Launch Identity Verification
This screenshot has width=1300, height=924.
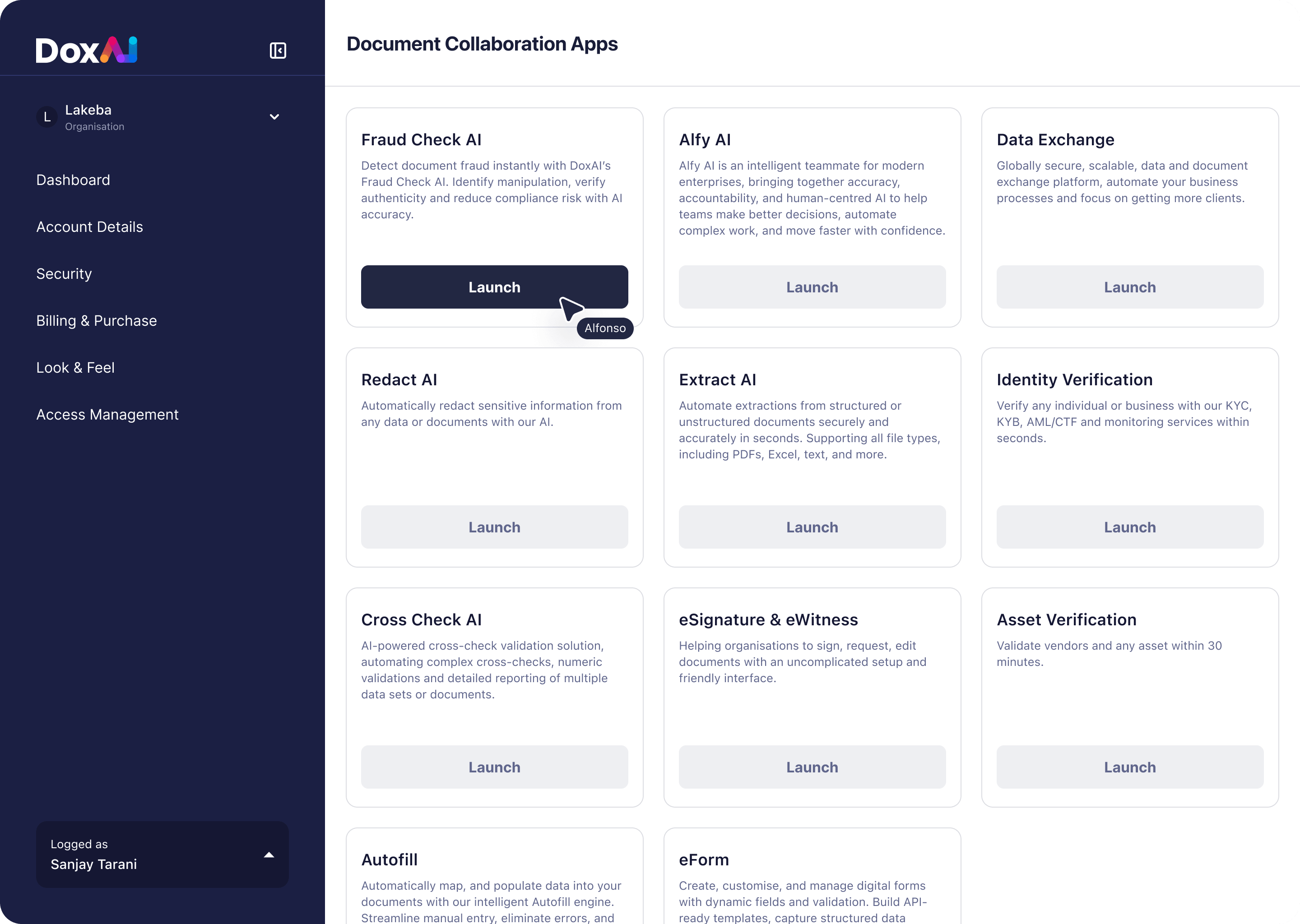click(1129, 527)
